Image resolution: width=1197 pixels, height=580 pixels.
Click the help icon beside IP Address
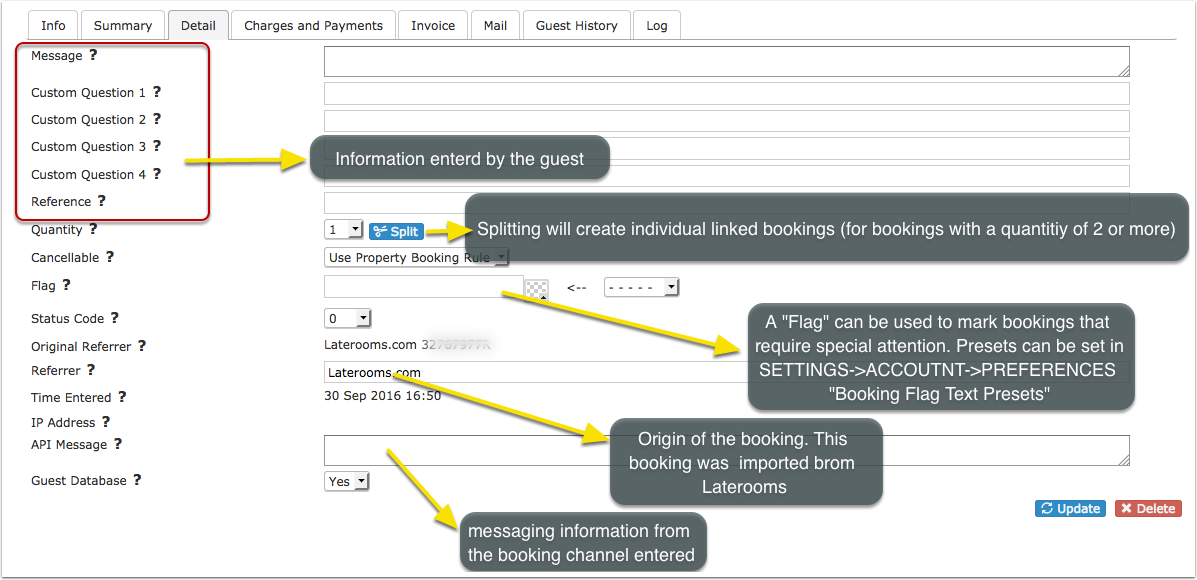pos(106,421)
